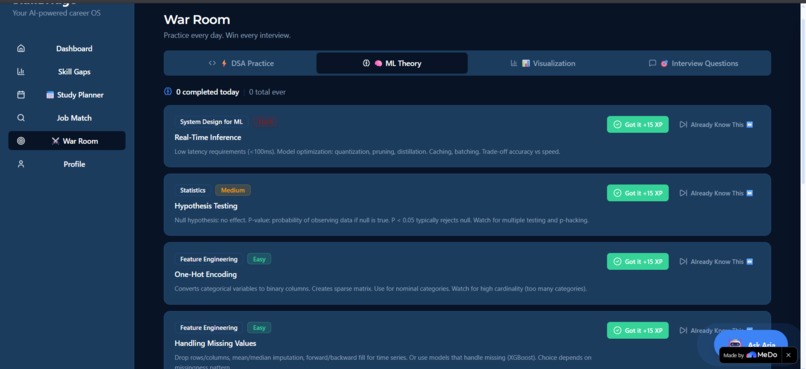Mark Real-Time Inference as Got it
Screen dimensions: 806x369
click(x=637, y=124)
